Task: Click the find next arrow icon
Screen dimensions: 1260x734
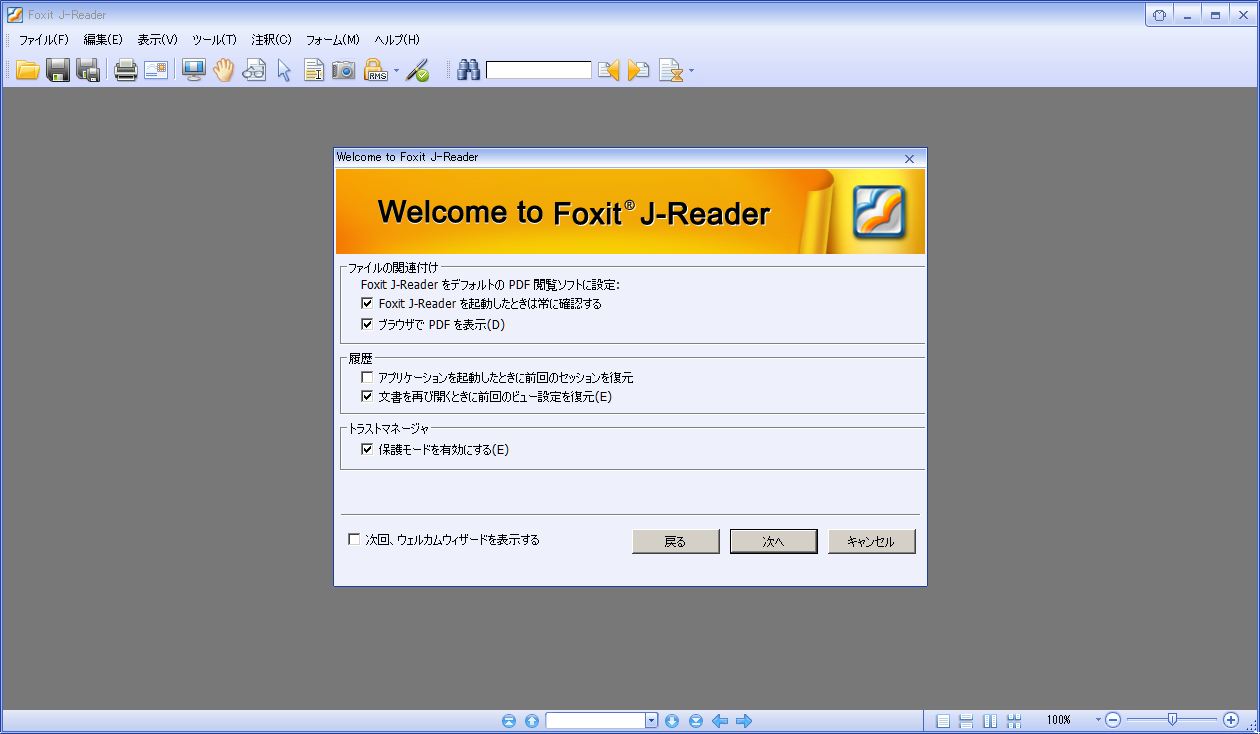Action: pos(638,70)
